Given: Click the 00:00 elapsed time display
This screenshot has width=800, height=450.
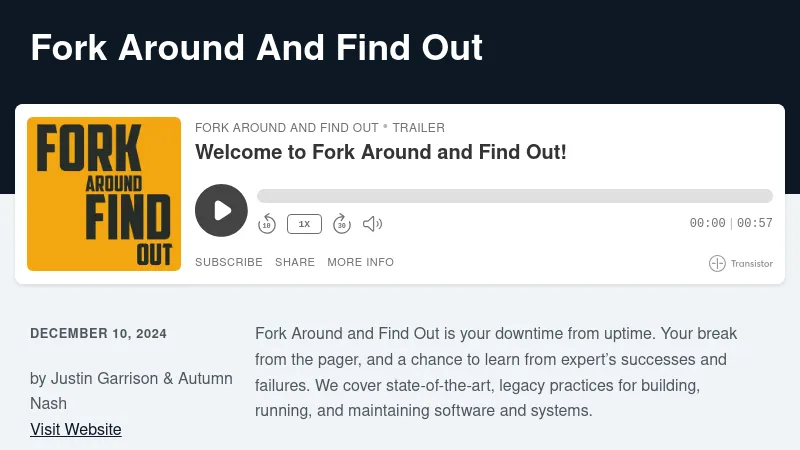Looking at the screenshot, I should tap(707, 223).
